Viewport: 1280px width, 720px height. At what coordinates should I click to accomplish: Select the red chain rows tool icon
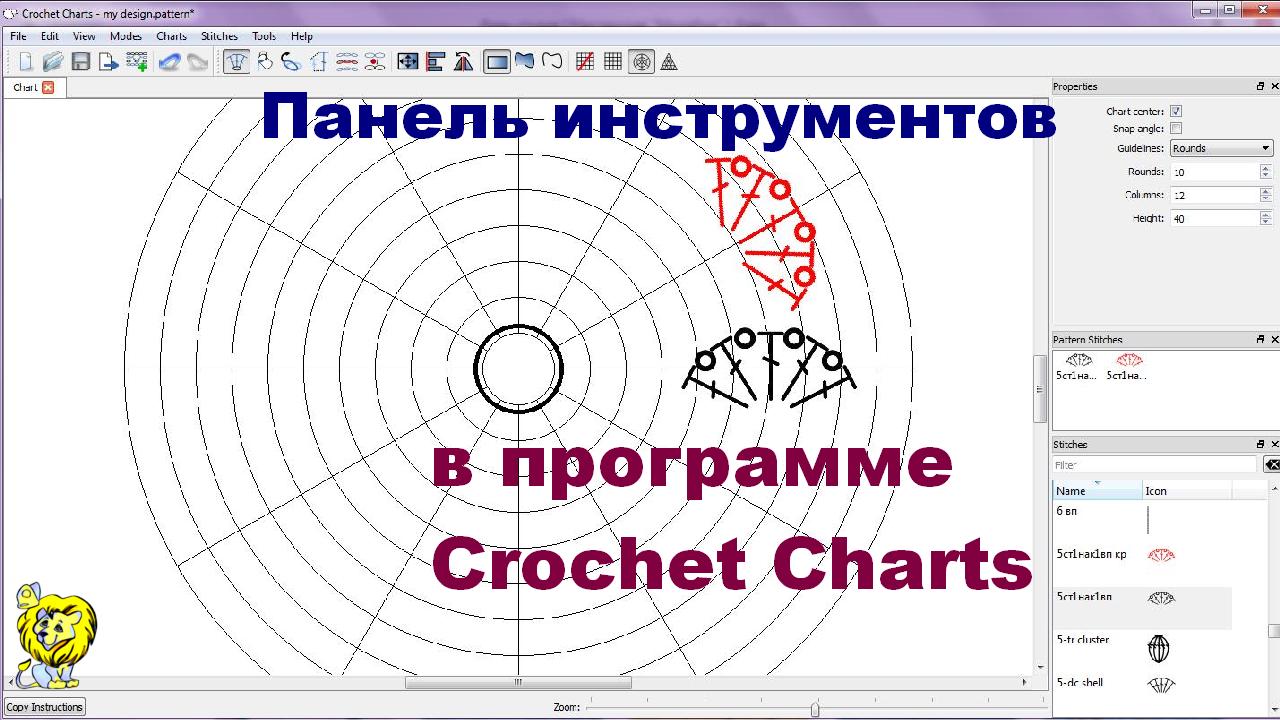click(x=347, y=62)
